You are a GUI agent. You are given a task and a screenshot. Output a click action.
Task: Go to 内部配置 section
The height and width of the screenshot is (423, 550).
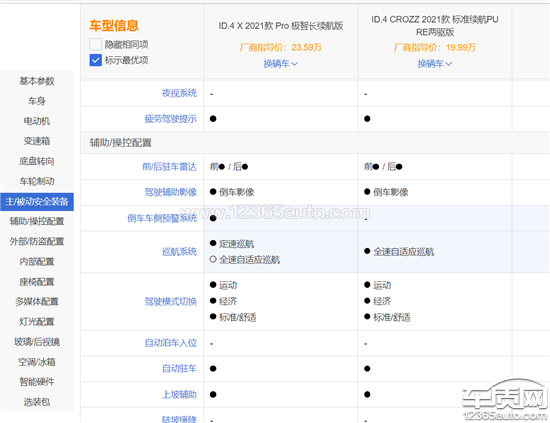(37, 262)
